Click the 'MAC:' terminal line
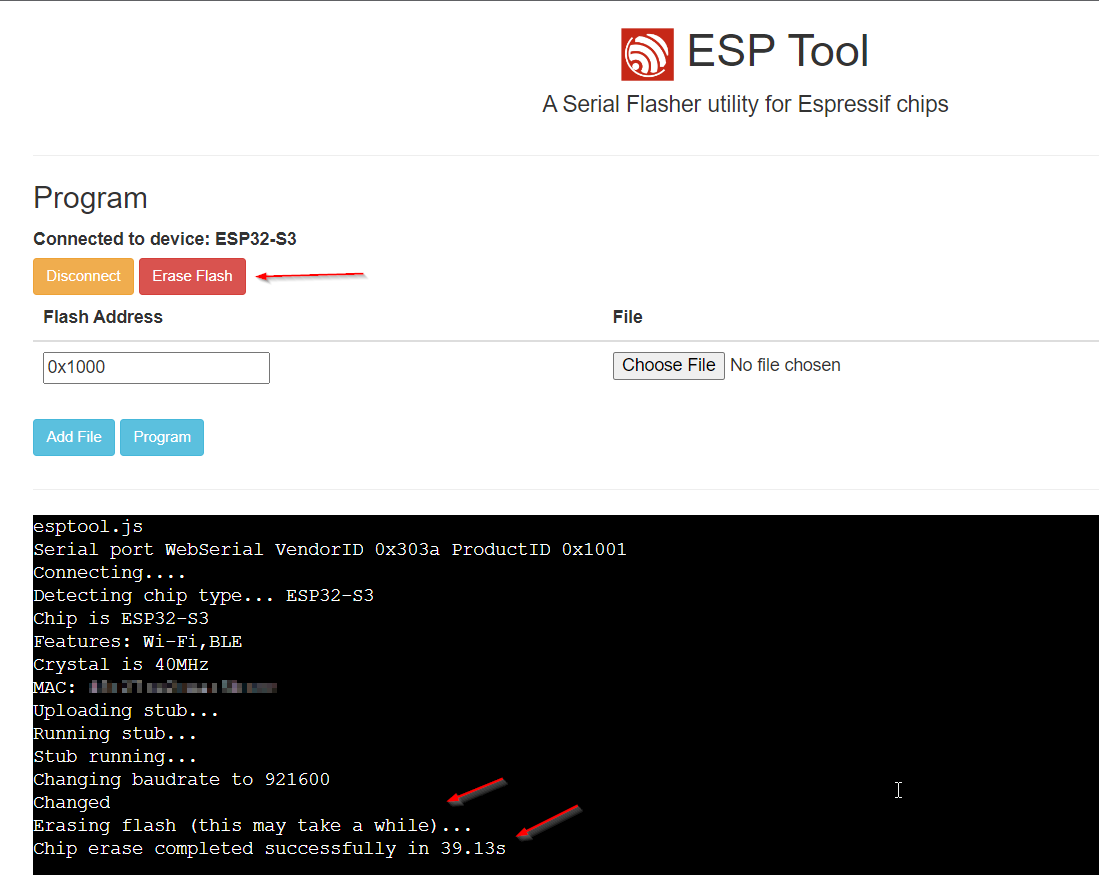Screen dimensions: 1099x875 click(x=155, y=688)
